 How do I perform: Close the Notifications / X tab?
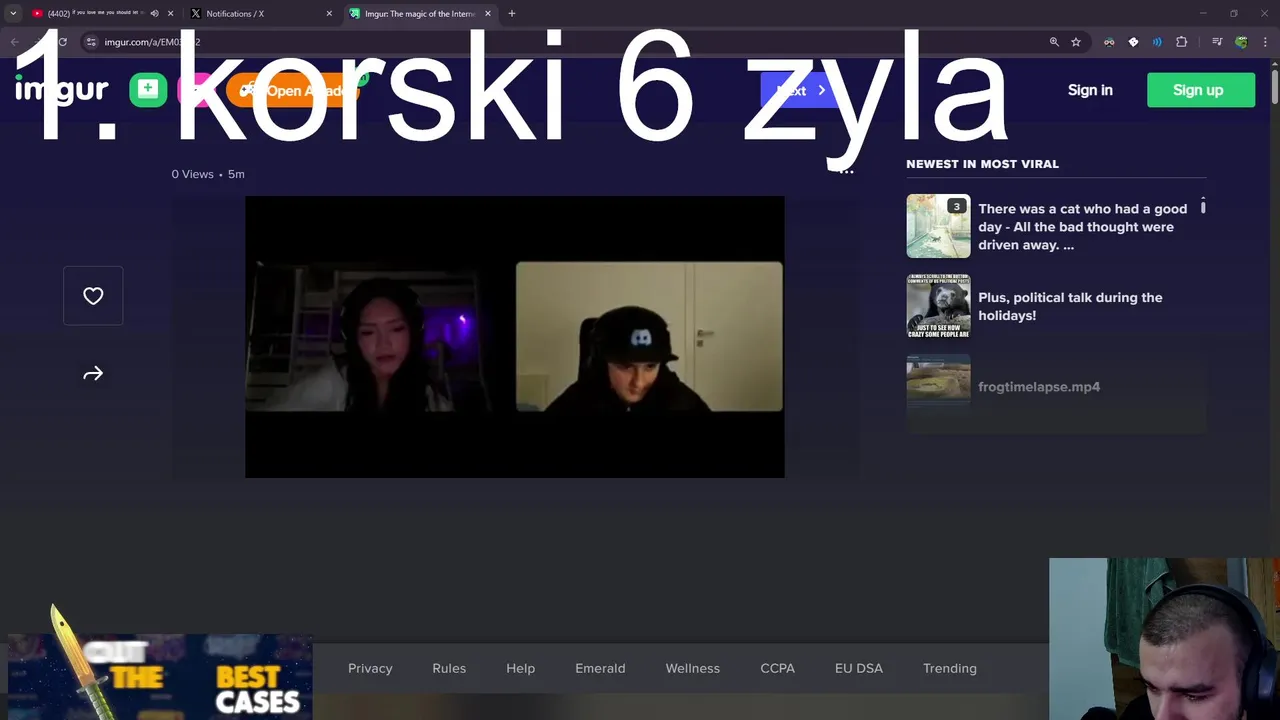pyautogui.click(x=329, y=13)
